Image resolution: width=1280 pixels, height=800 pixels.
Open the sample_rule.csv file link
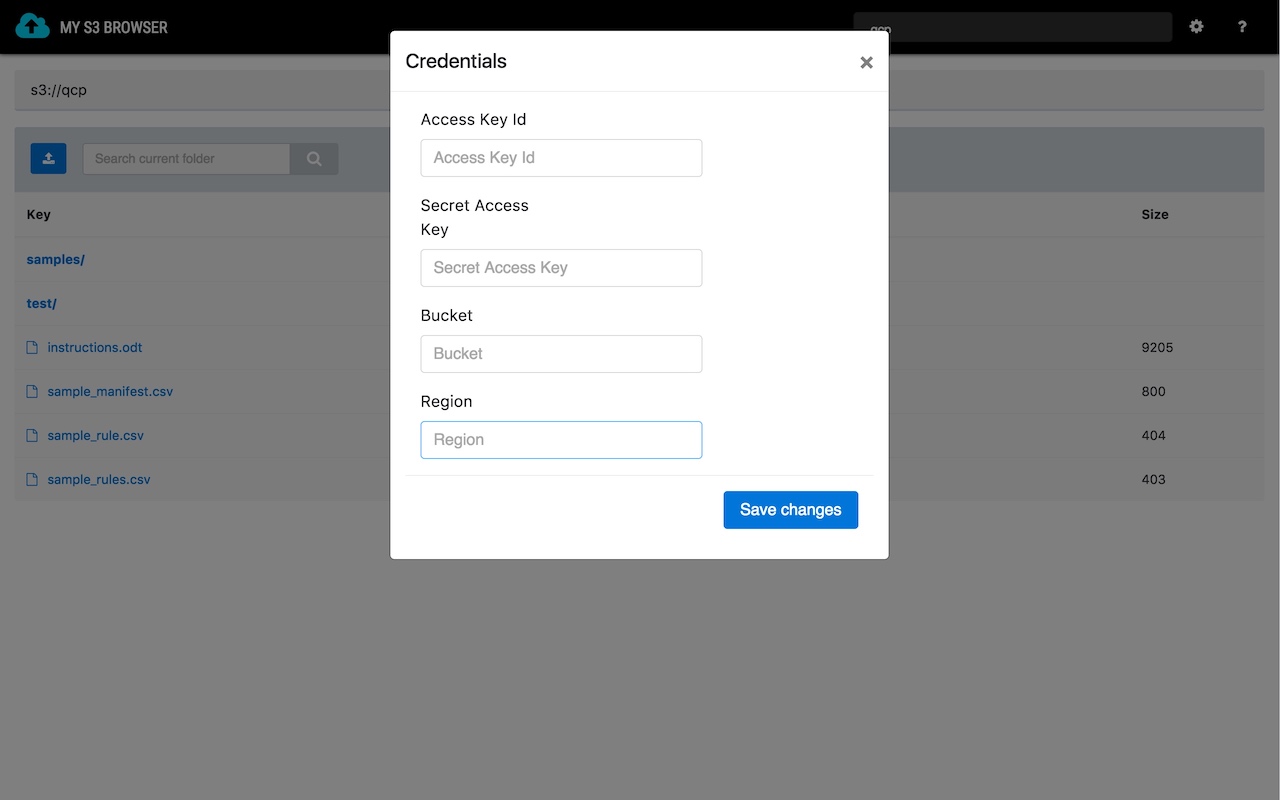click(x=96, y=436)
